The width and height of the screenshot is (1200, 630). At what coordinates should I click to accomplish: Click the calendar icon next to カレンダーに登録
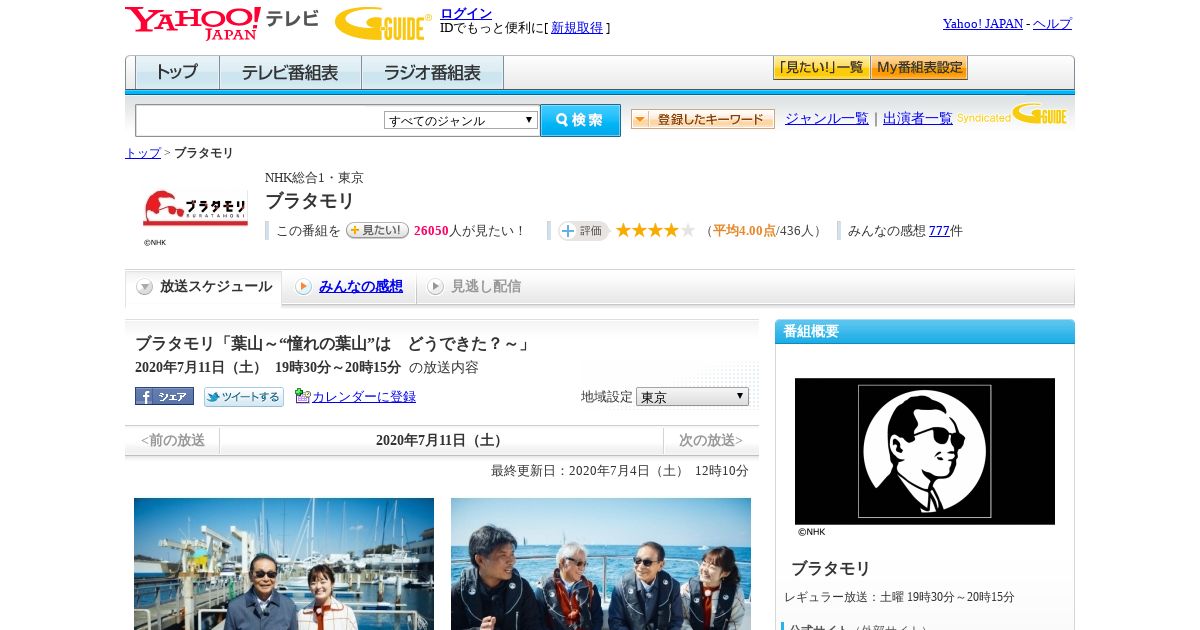303,396
